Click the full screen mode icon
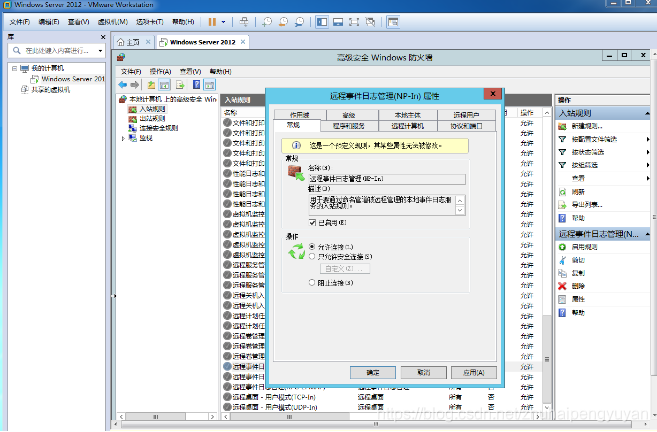This screenshot has width=657, height=432. click(354, 22)
